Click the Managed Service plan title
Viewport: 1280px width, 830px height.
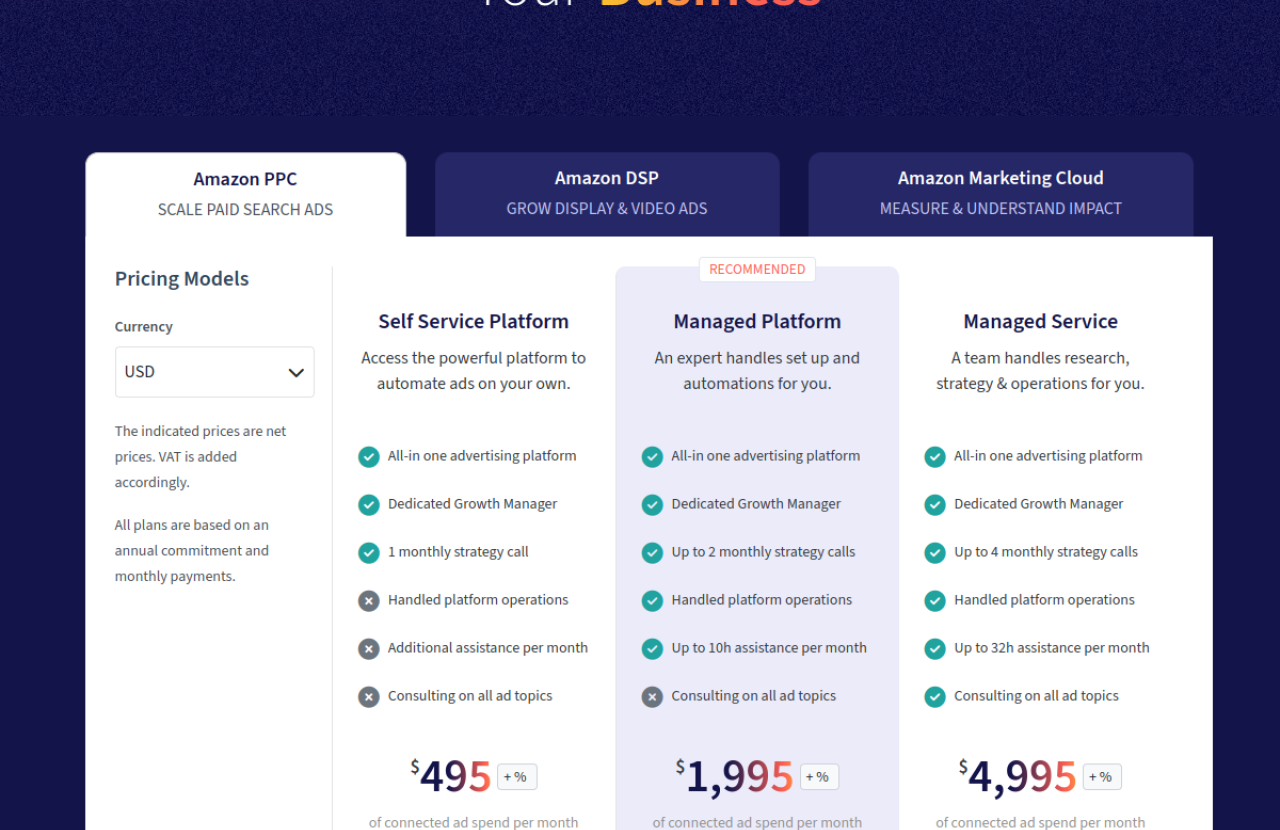click(x=1040, y=321)
